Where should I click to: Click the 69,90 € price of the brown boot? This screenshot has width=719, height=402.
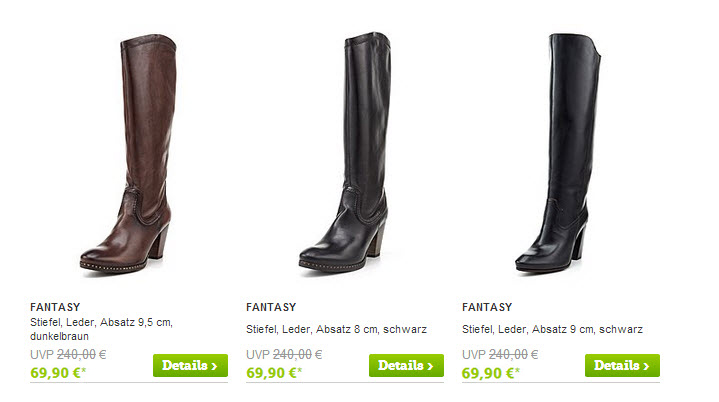tap(58, 373)
